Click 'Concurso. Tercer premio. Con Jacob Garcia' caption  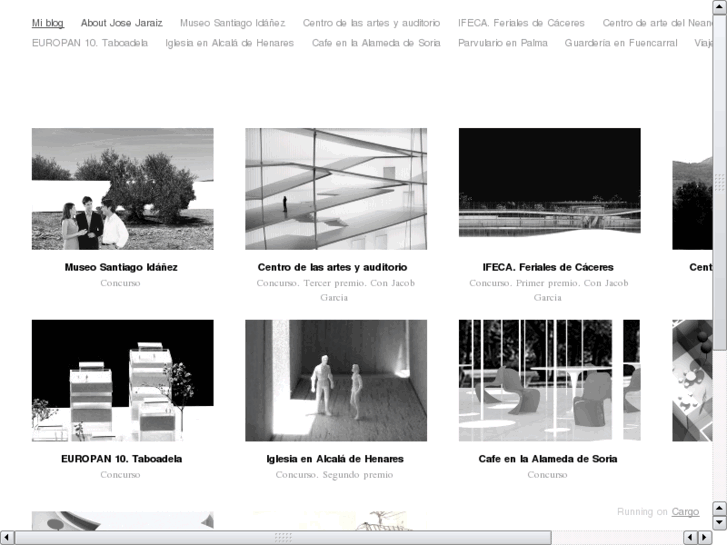click(335, 290)
